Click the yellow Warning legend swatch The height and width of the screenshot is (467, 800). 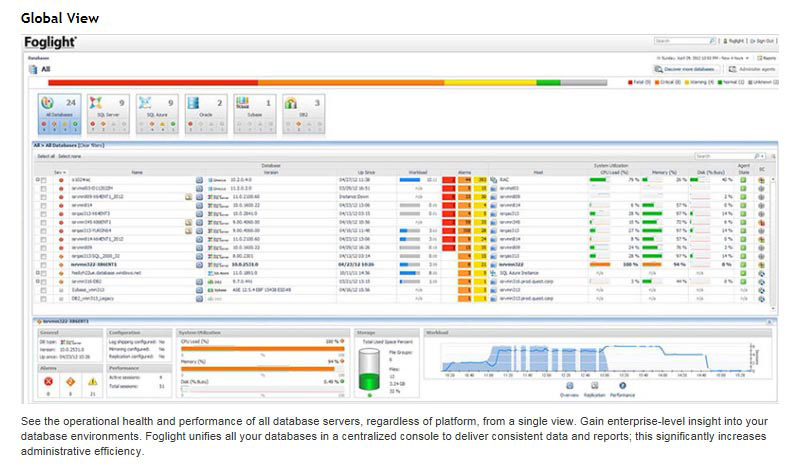point(687,82)
